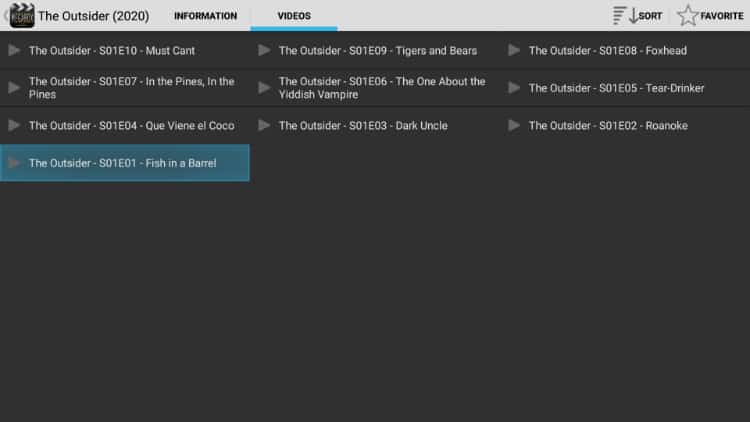Select the highlighted Fish in a Barrel title
The width and height of the screenshot is (750, 422).
point(122,163)
